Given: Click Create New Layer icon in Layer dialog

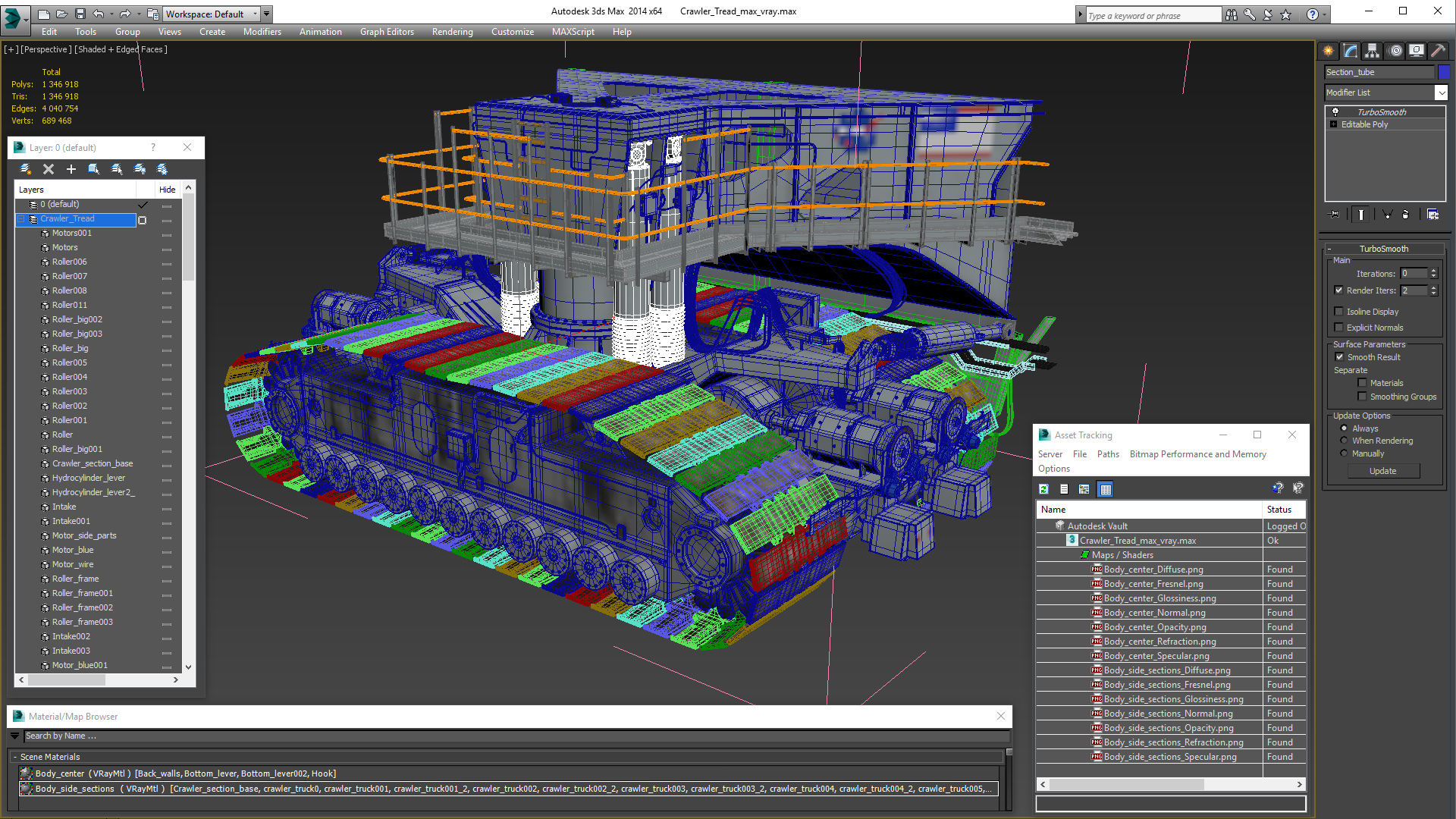Looking at the screenshot, I should [x=26, y=169].
